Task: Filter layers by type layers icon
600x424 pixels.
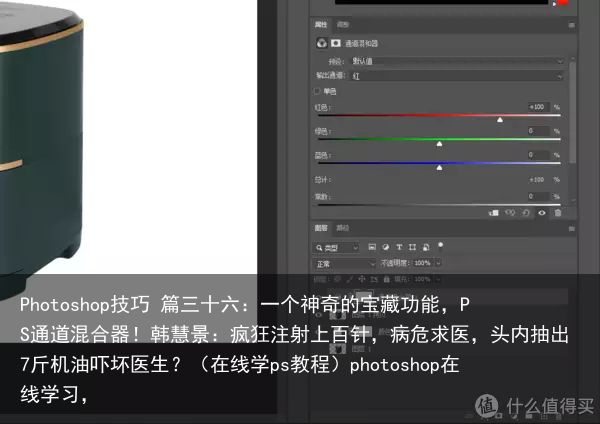Action: [399, 247]
